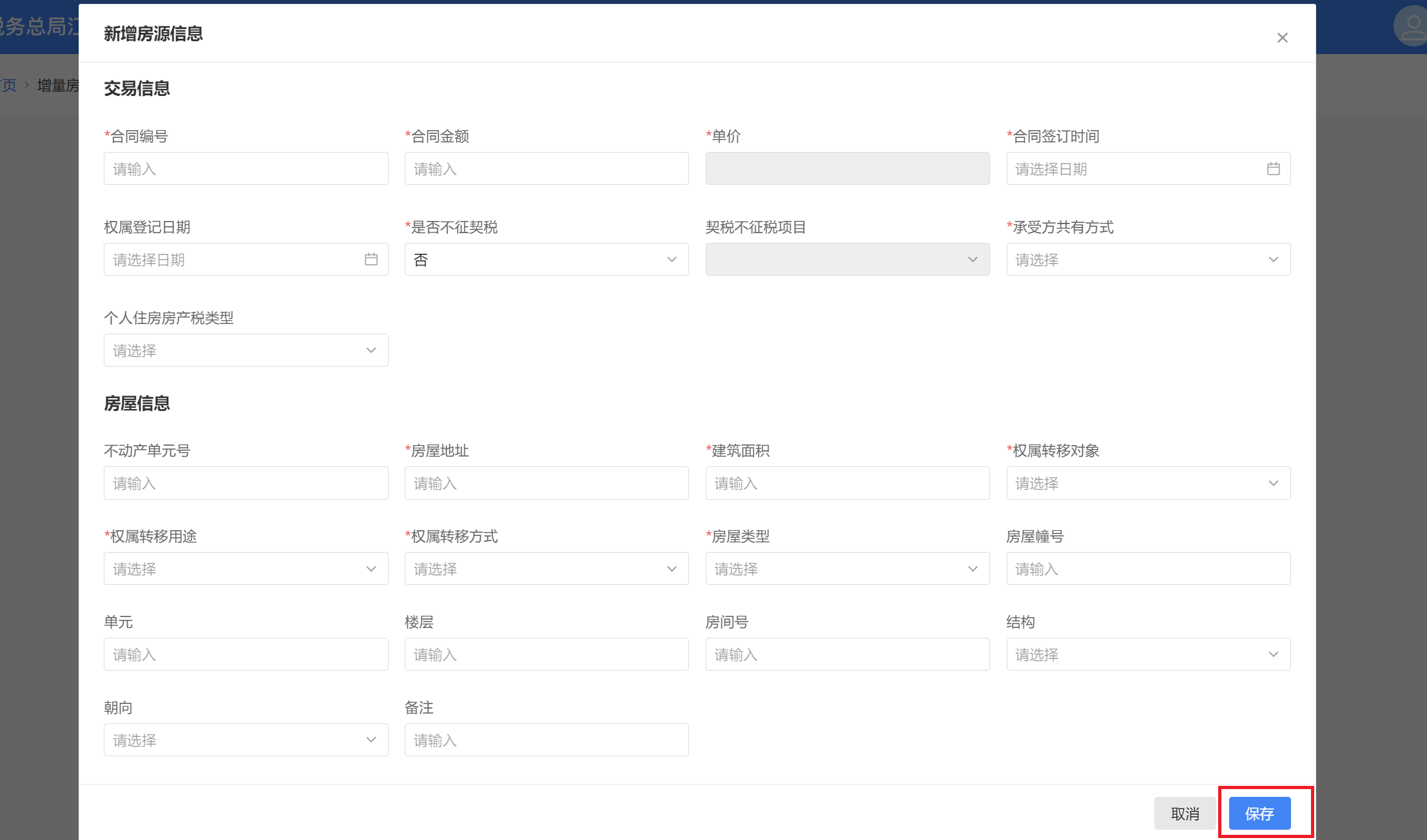
Task: Focus the 备注 input field
Action: click(x=546, y=740)
